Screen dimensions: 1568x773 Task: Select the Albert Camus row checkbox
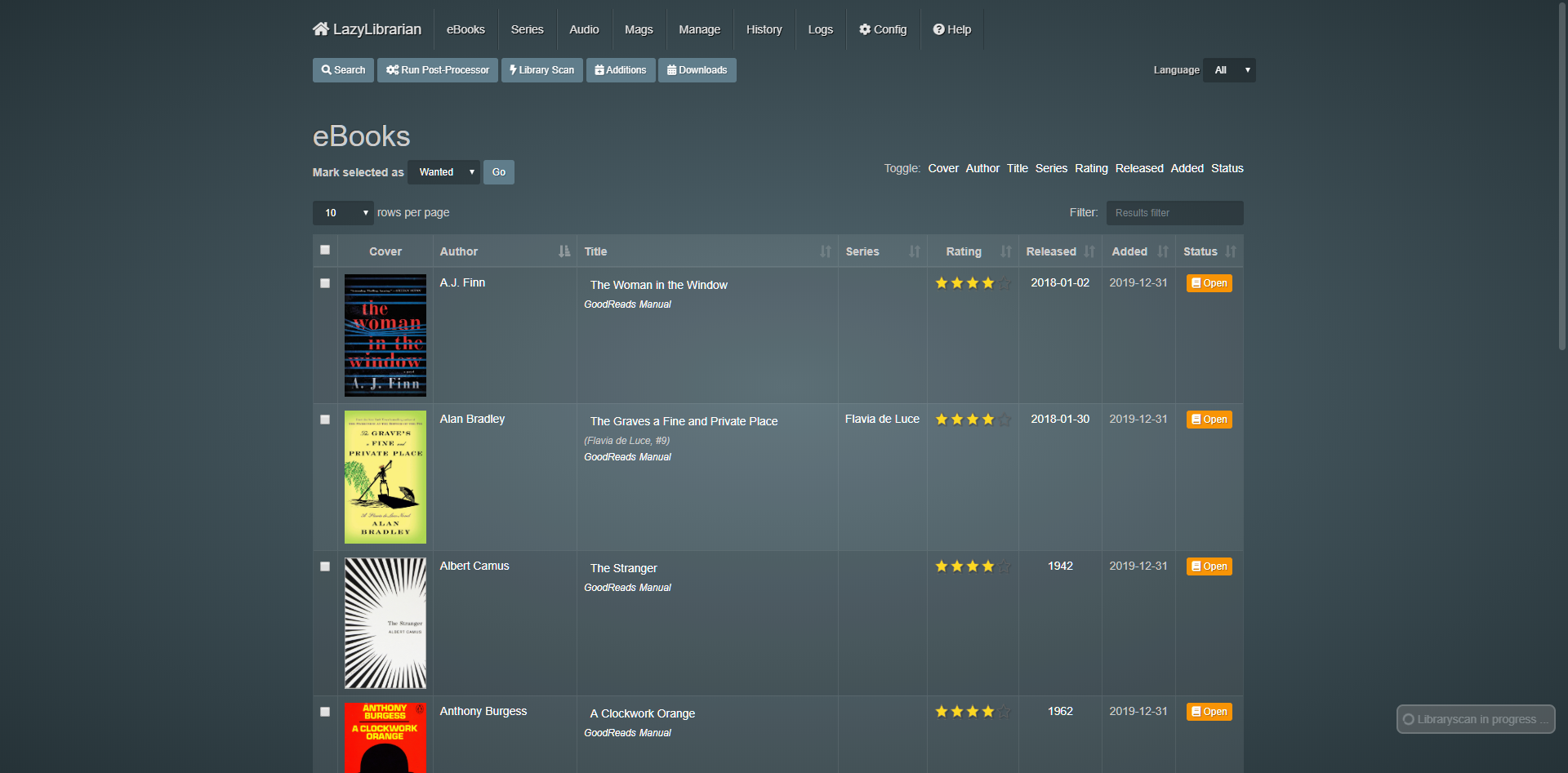[325, 566]
